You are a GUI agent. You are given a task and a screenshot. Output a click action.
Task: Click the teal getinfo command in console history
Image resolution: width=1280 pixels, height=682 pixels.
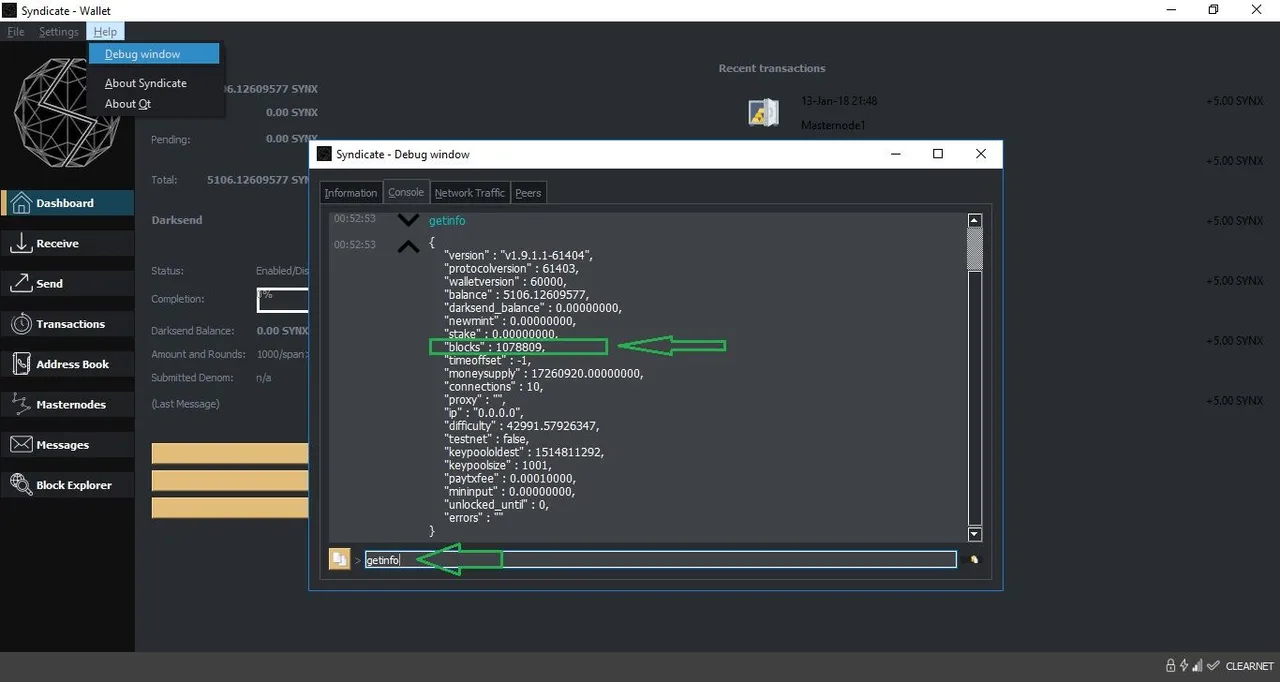tap(447, 220)
